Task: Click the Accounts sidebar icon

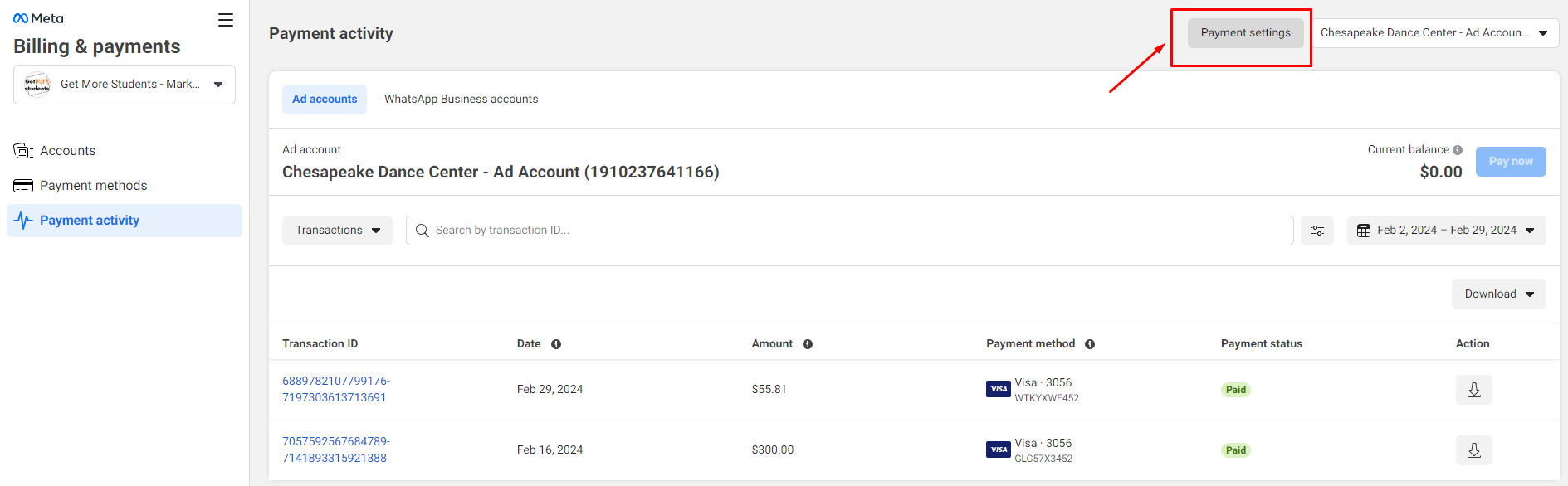Action: [x=23, y=151]
